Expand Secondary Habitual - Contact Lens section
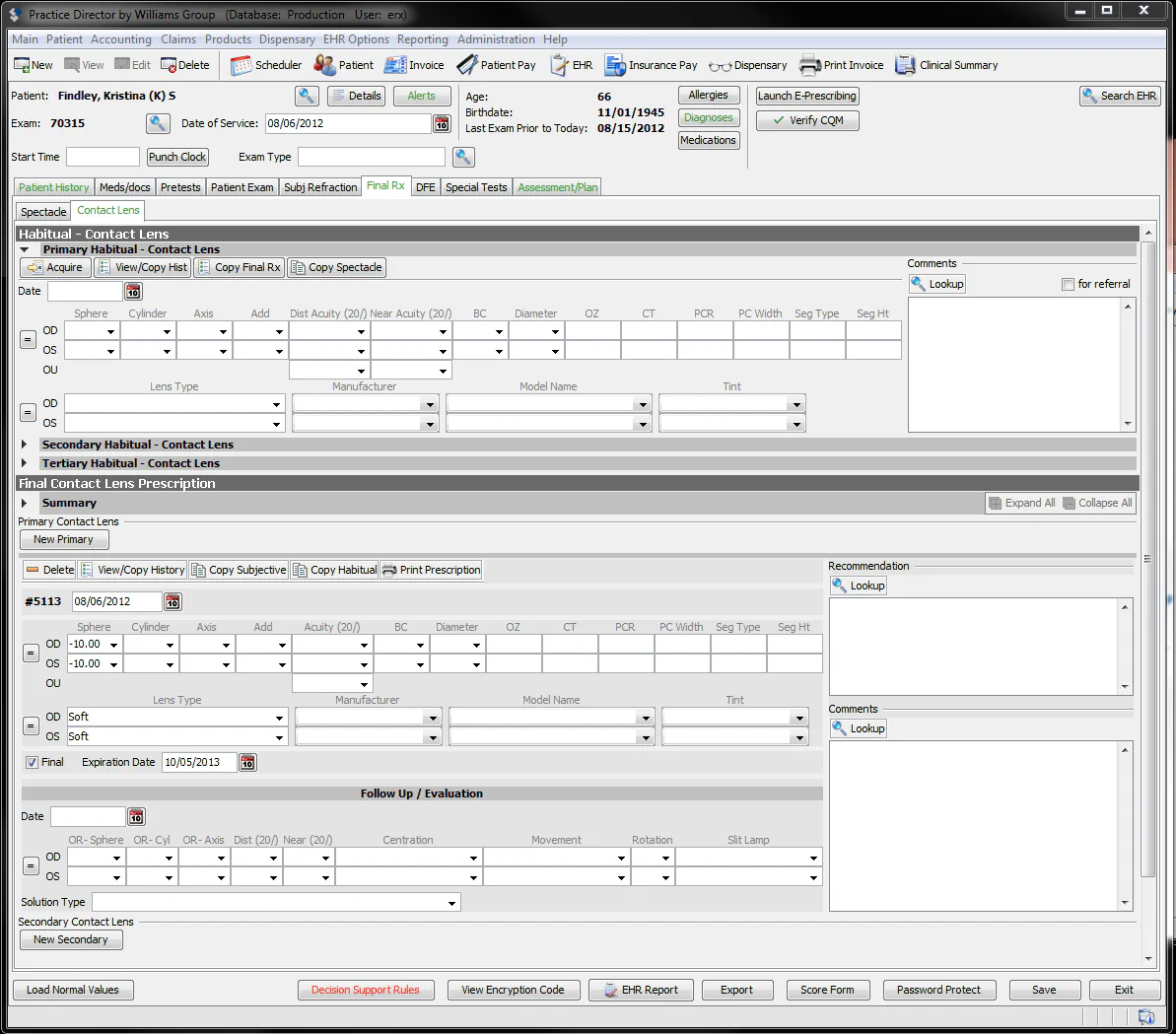Screen dimensions: 1176x1034 (x=24, y=445)
